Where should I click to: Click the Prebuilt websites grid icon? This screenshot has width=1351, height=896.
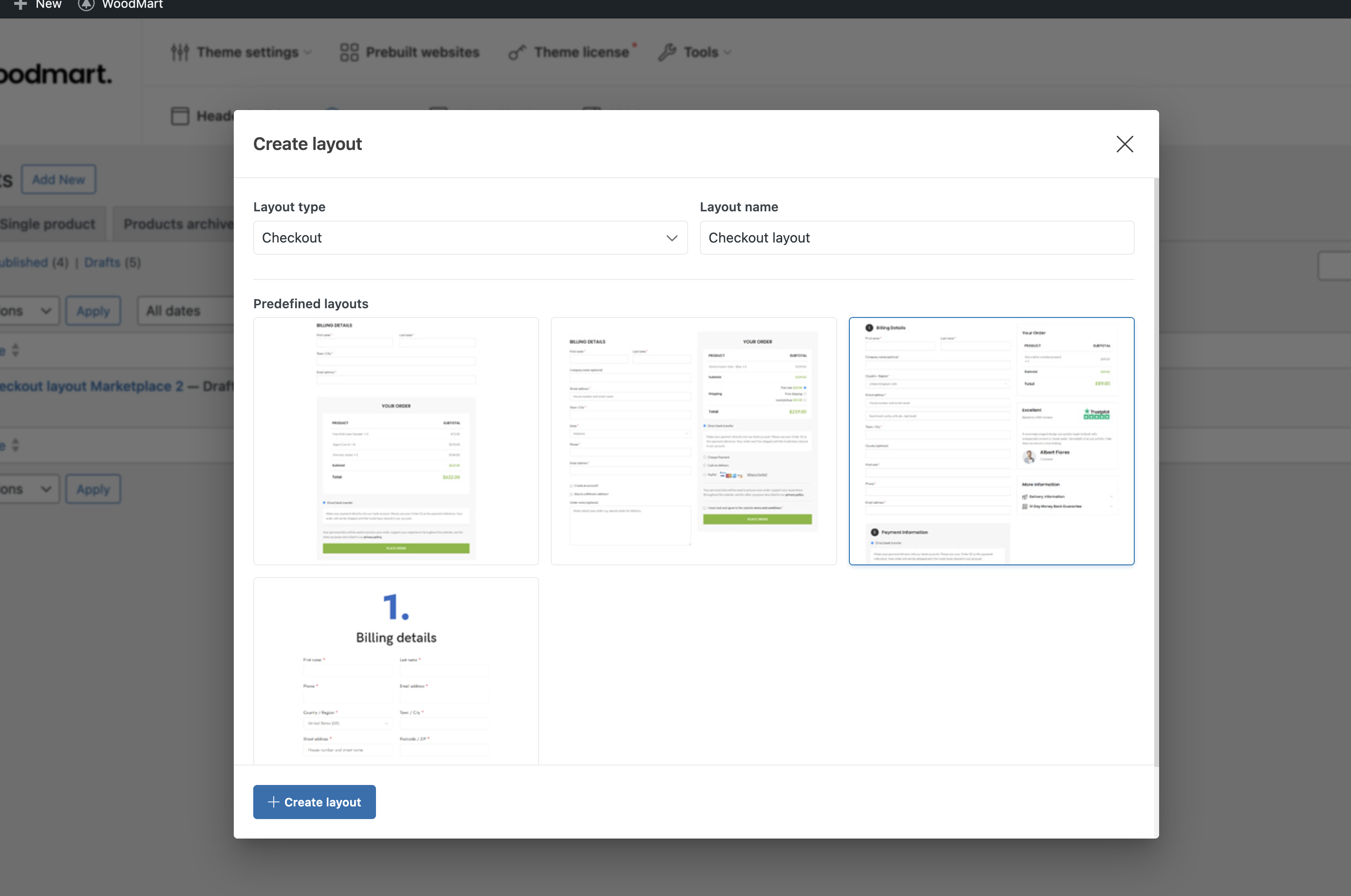pos(349,52)
